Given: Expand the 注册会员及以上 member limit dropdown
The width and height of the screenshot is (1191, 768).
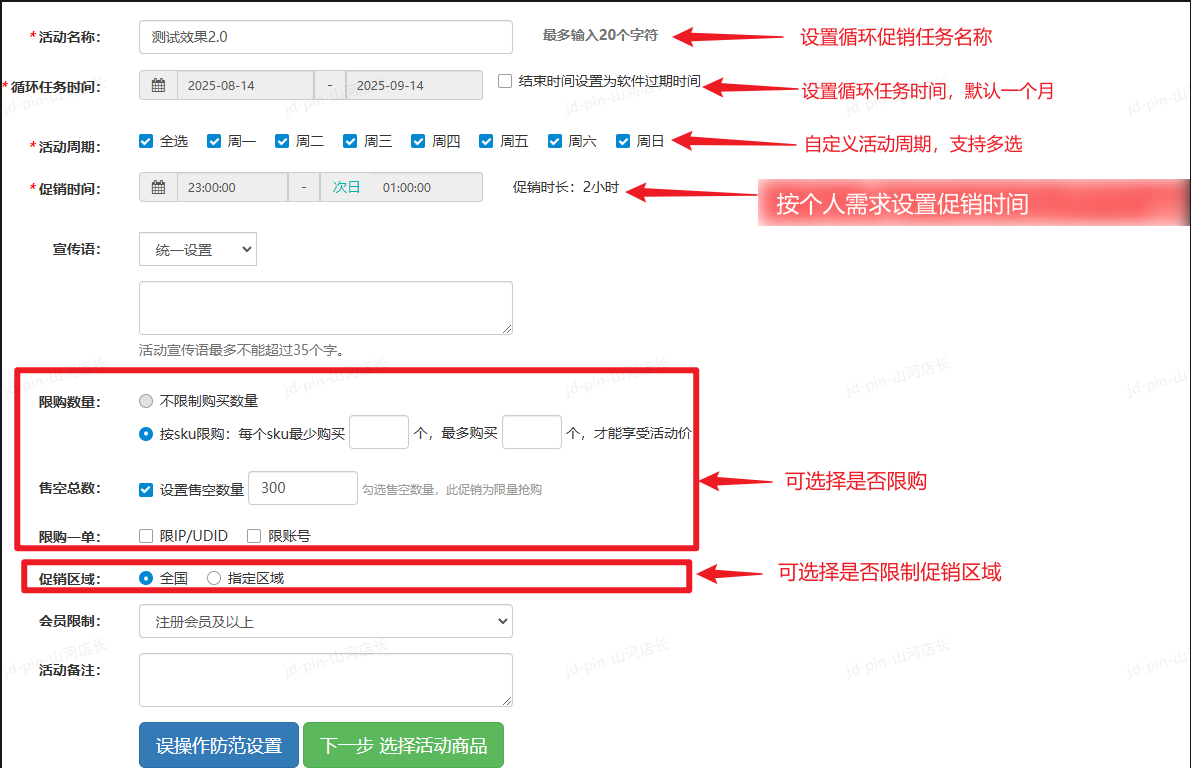Looking at the screenshot, I should pyautogui.click(x=325, y=621).
